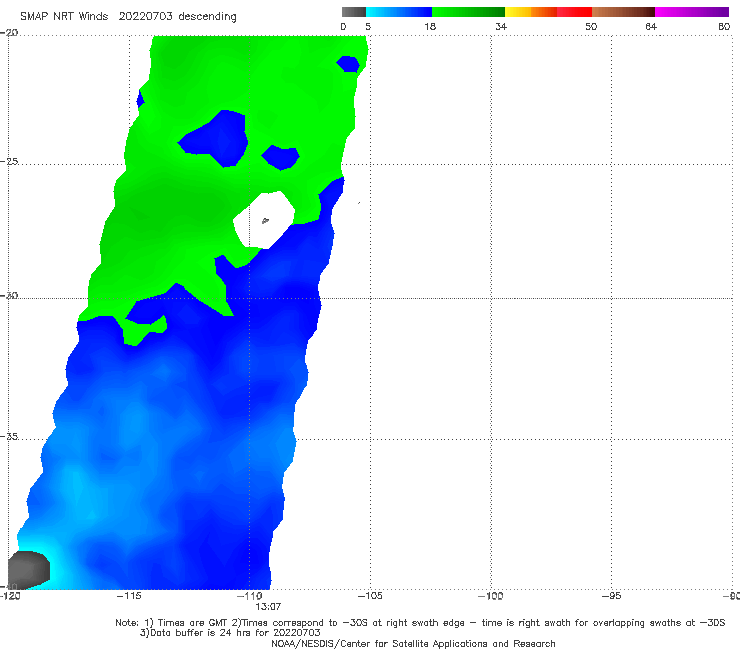Click the longitude label -95
Image resolution: width=740 pixels, height=650 pixels.
point(612,596)
